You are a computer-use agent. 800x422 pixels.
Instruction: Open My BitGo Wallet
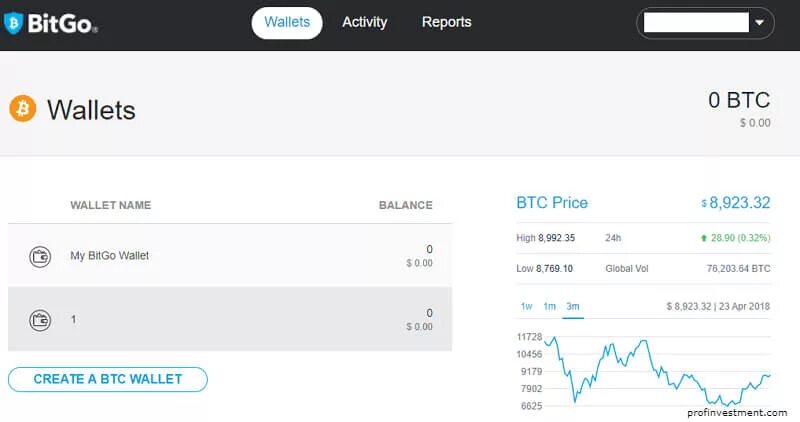109,256
